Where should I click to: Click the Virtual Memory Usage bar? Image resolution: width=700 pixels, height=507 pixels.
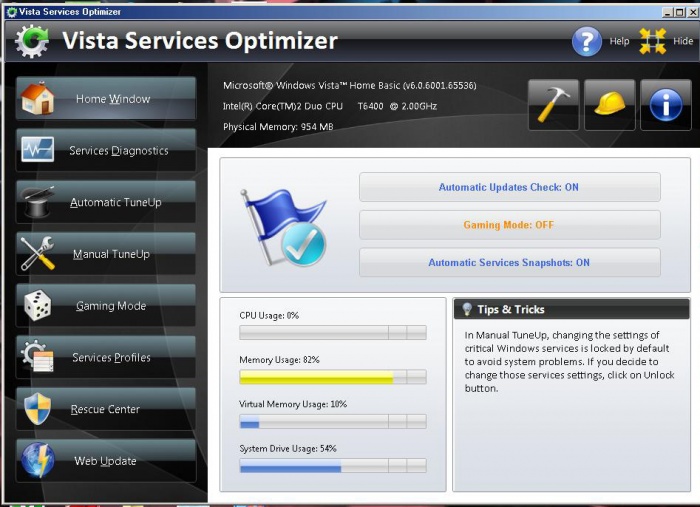point(333,421)
